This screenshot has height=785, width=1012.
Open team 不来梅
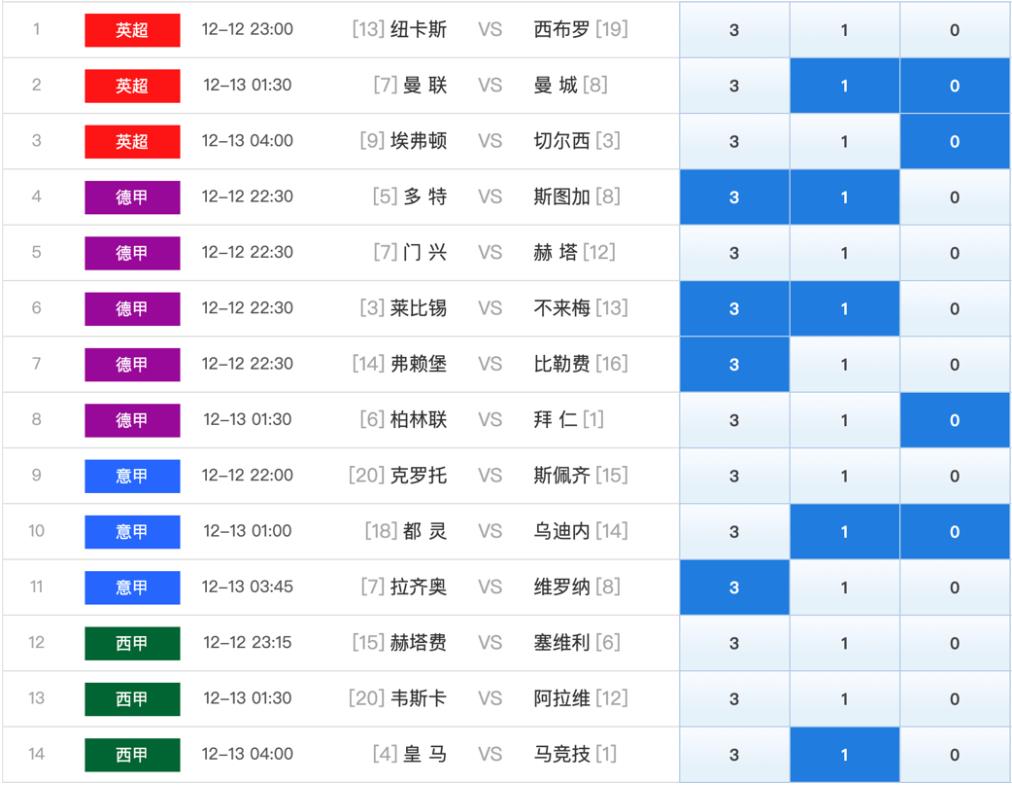(562, 308)
